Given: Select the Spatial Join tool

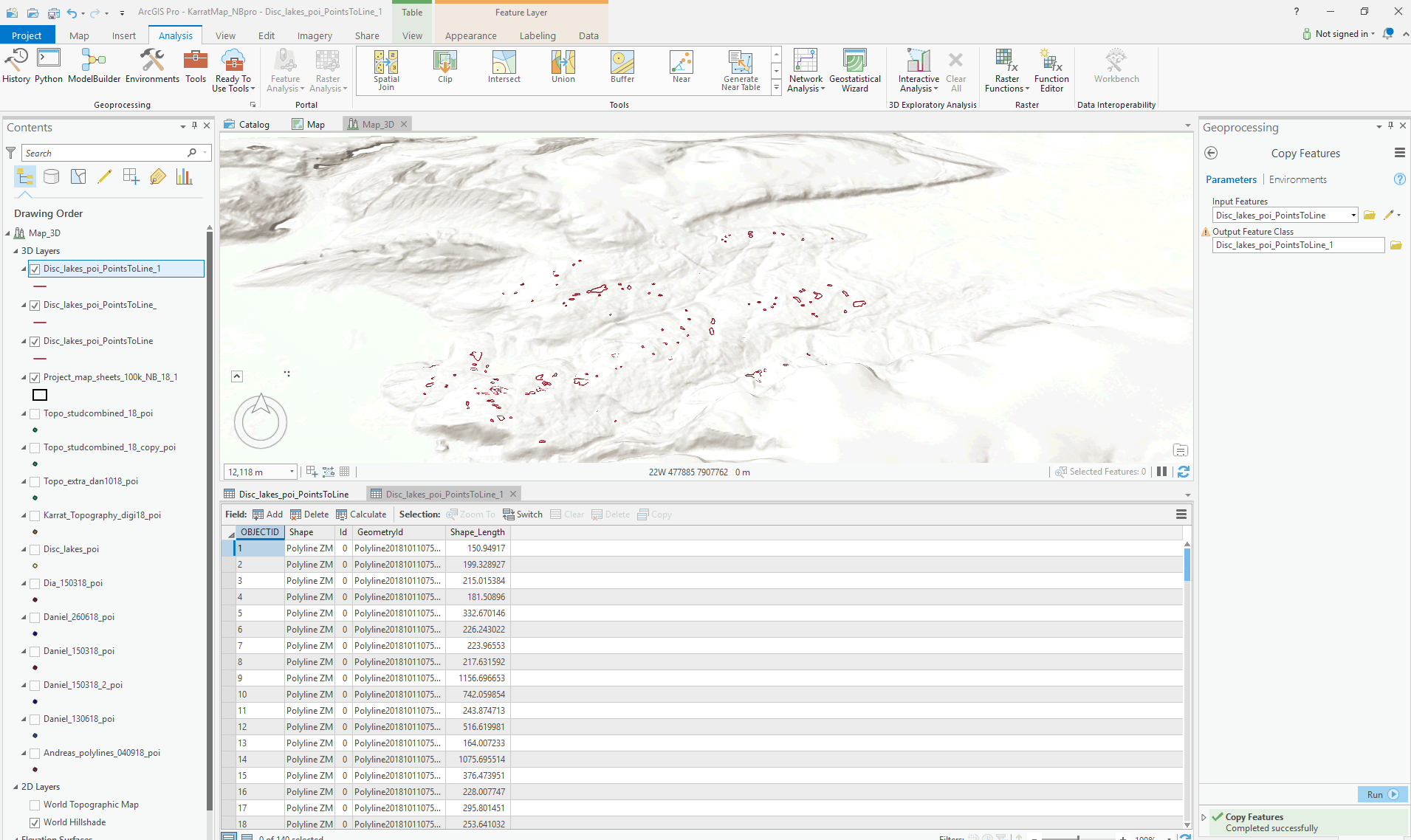Looking at the screenshot, I should [386, 71].
